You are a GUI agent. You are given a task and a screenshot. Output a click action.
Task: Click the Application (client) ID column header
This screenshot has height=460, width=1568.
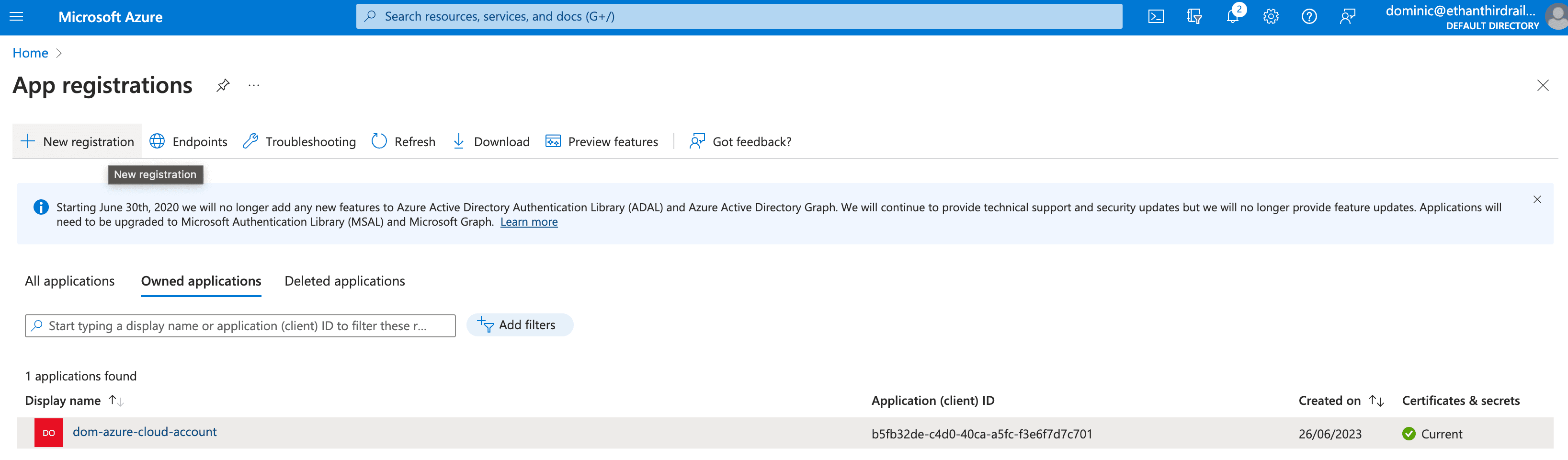[x=932, y=400]
